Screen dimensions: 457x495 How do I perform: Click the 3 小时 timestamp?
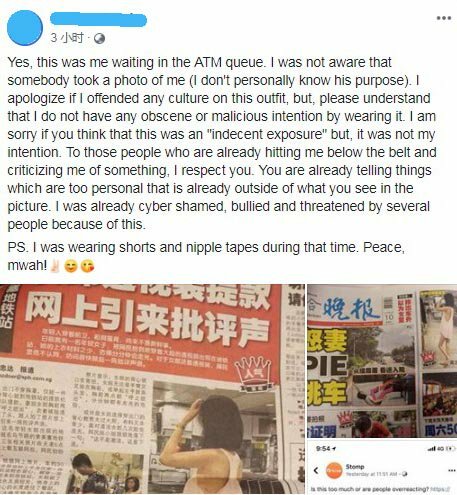click(66, 38)
